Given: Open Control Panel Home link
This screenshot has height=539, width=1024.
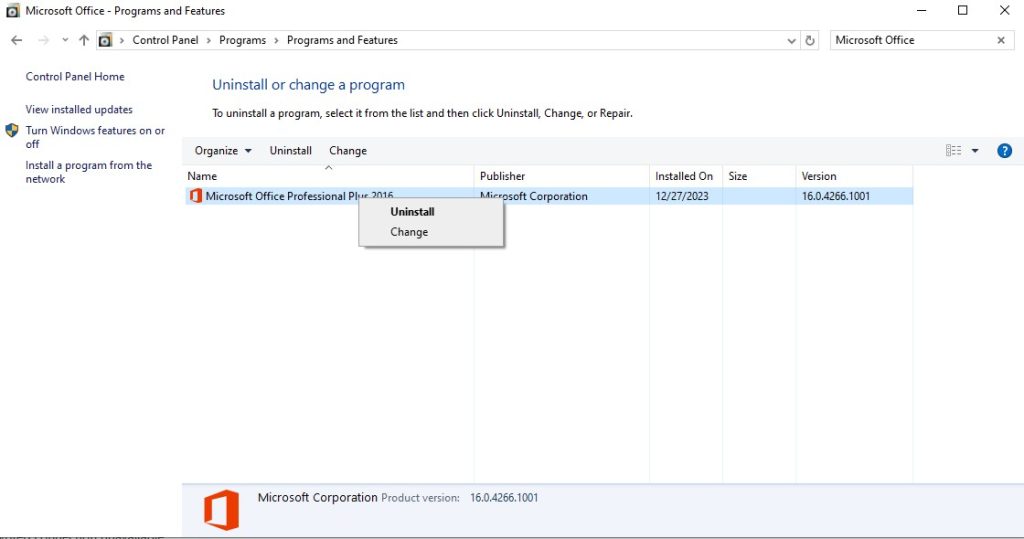Looking at the screenshot, I should point(75,76).
